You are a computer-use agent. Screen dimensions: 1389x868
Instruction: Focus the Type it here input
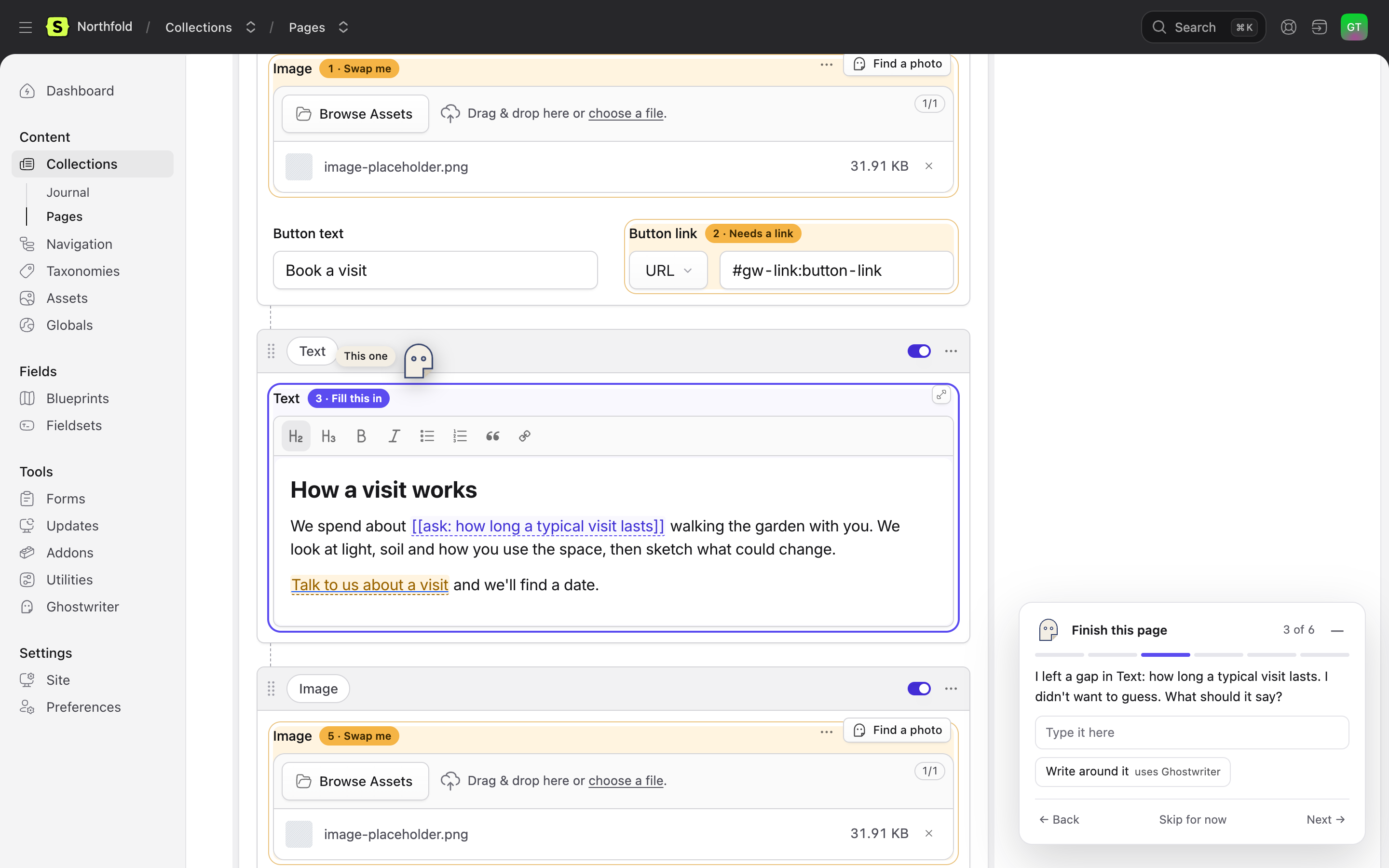pyautogui.click(x=1192, y=732)
